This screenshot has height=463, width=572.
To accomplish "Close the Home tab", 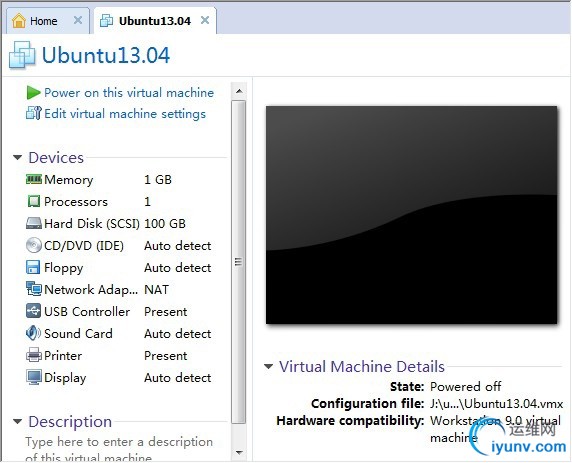I will coord(78,20).
